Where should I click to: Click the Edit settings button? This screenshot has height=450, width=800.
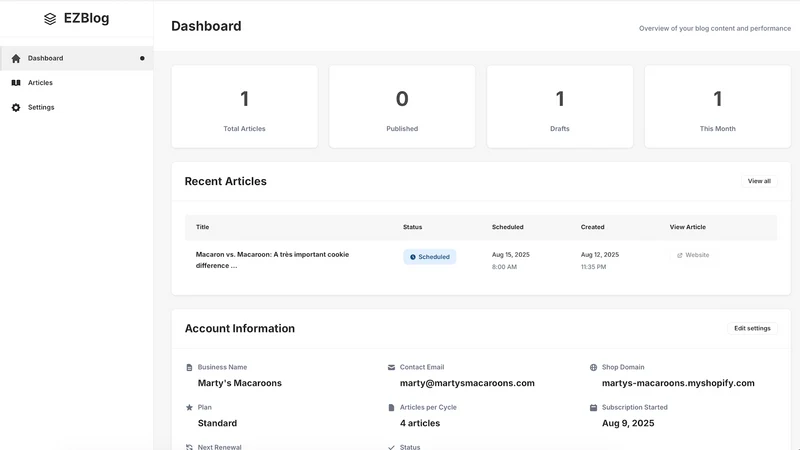click(752, 329)
